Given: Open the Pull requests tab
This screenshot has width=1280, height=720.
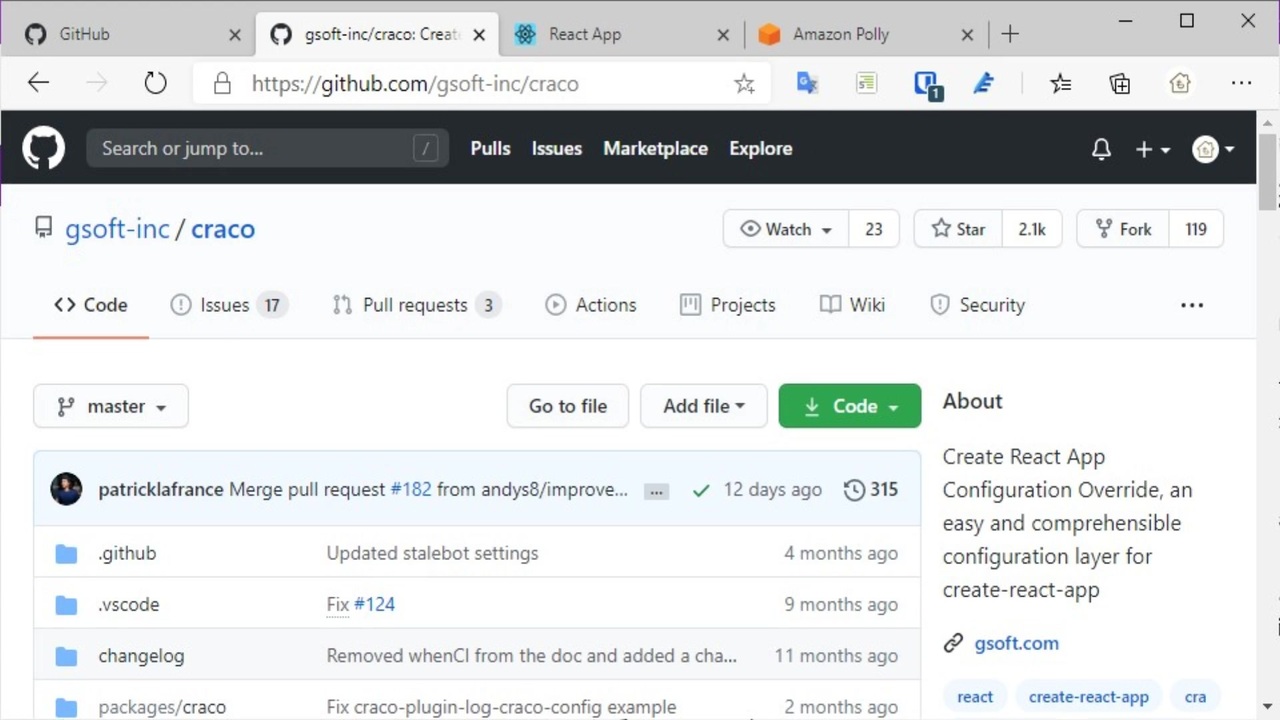Looking at the screenshot, I should pyautogui.click(x=415, y=305).
